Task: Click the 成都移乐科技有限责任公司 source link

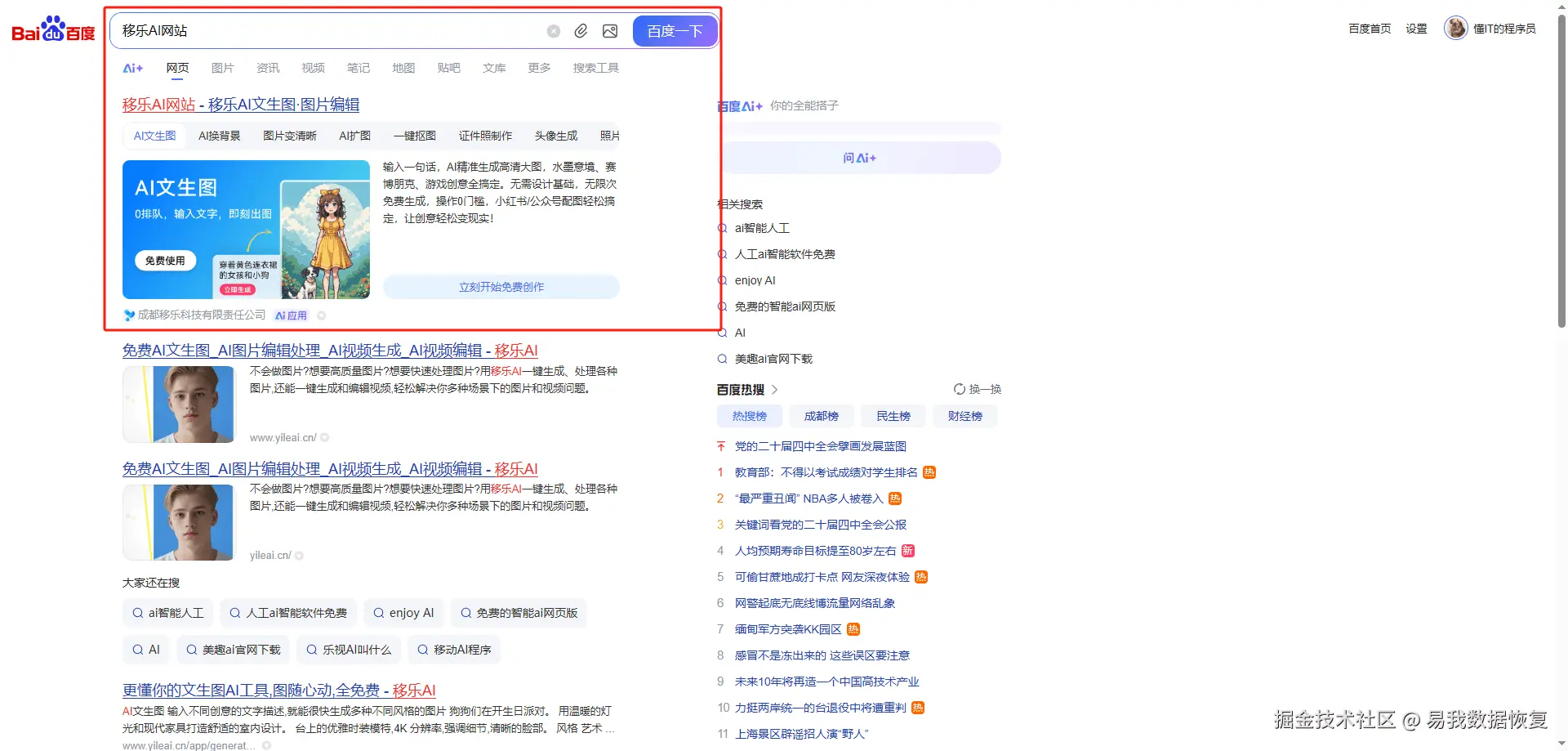Action: [201, 315]
